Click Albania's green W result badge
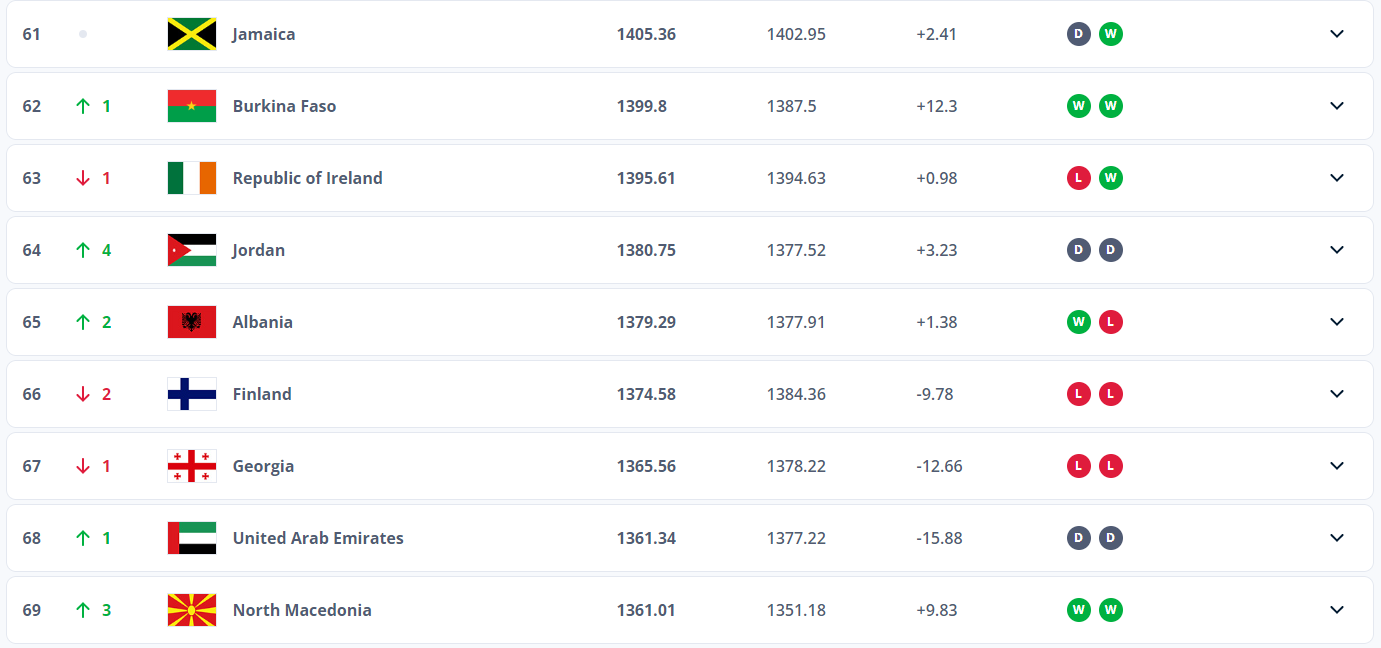The height and width of the screenshot is (648, 1381). [x=1078, y=322]
